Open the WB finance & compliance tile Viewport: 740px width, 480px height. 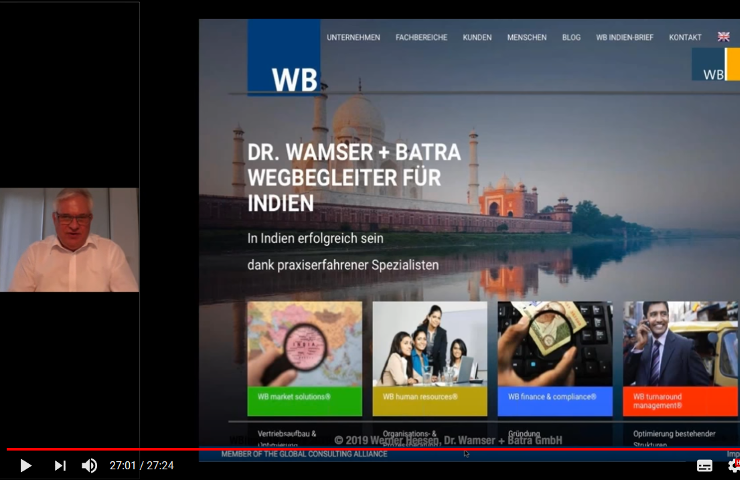(554, 358)
